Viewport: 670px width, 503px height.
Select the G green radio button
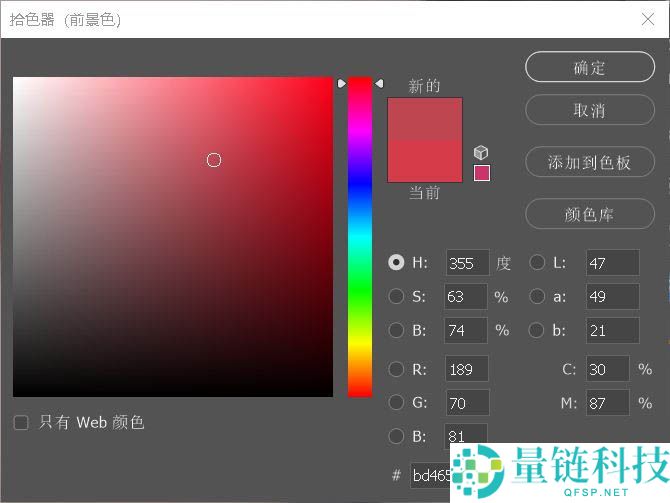pos(396,403)
